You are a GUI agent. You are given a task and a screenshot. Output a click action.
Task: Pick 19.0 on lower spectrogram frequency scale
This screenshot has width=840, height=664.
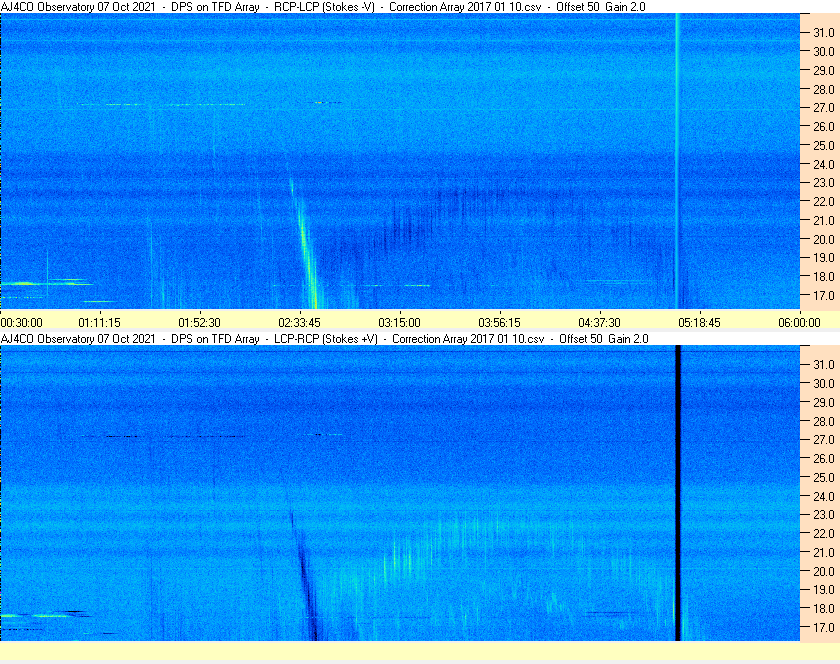click(824, 590)
